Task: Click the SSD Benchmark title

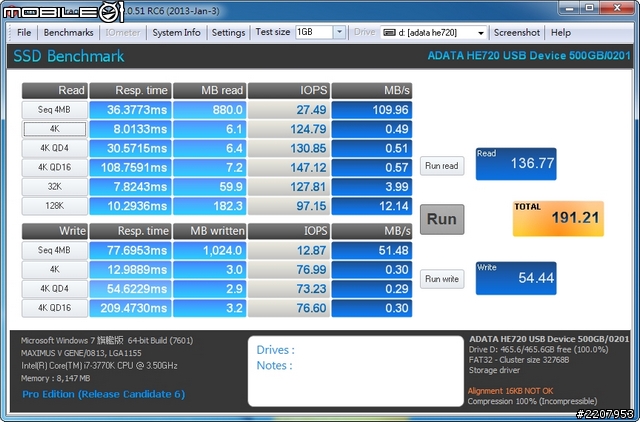Action: tap(69, 56)
